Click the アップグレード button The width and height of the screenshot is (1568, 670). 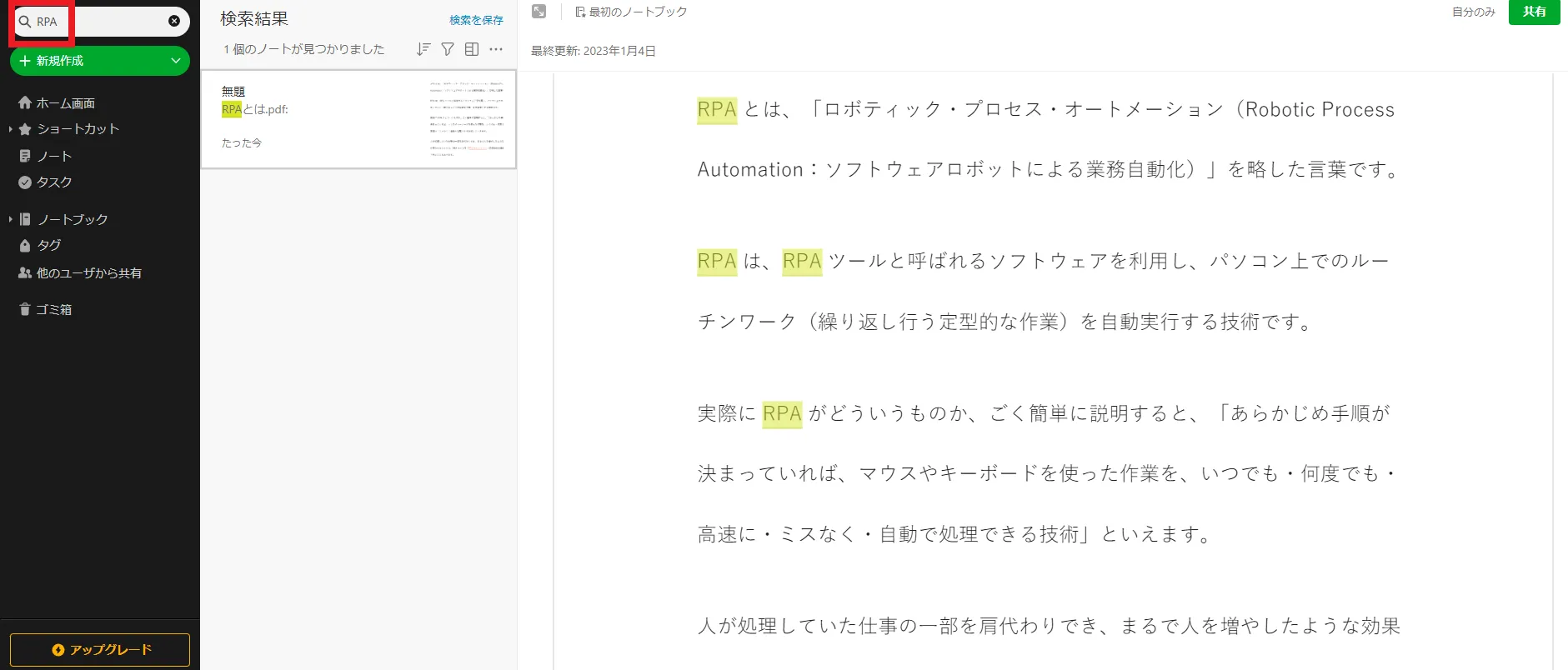click(100, 649)
